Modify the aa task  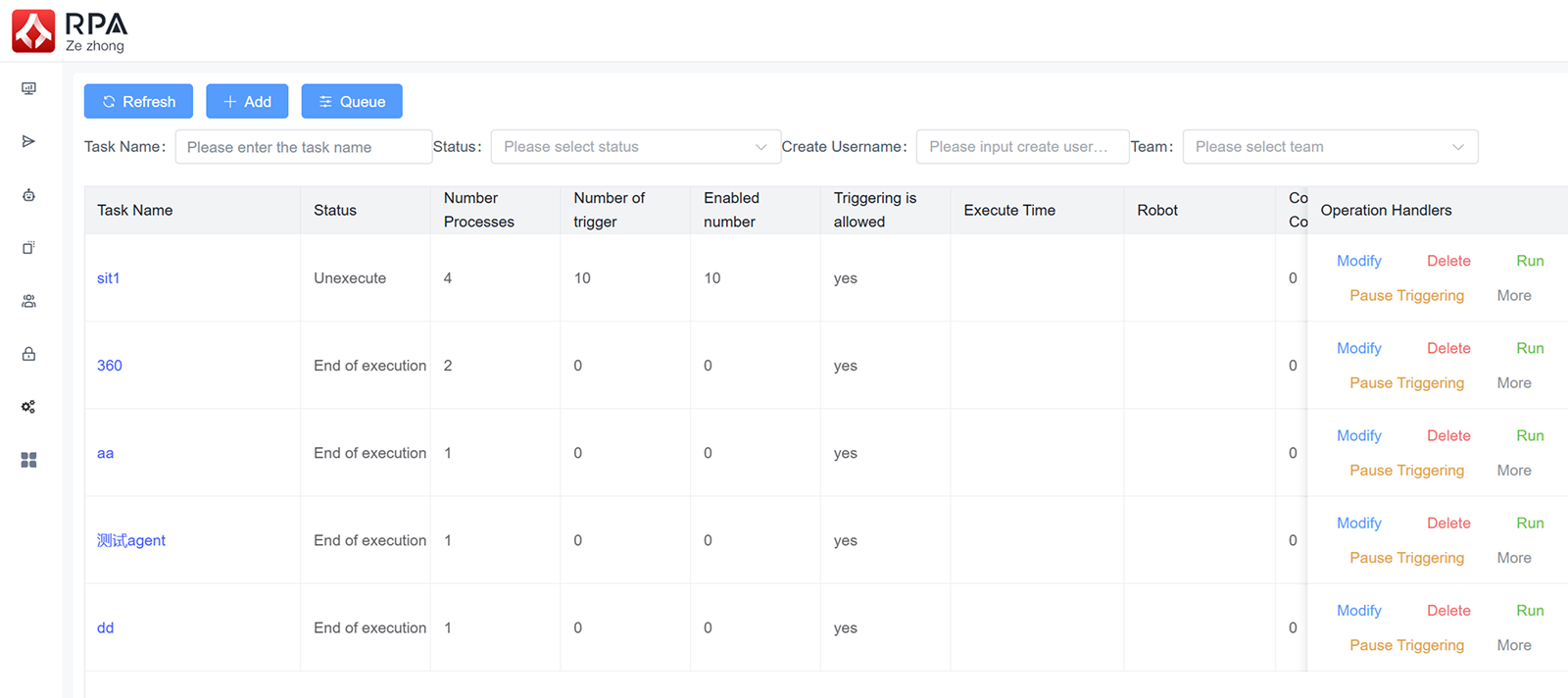click(x=1359, y=435)
